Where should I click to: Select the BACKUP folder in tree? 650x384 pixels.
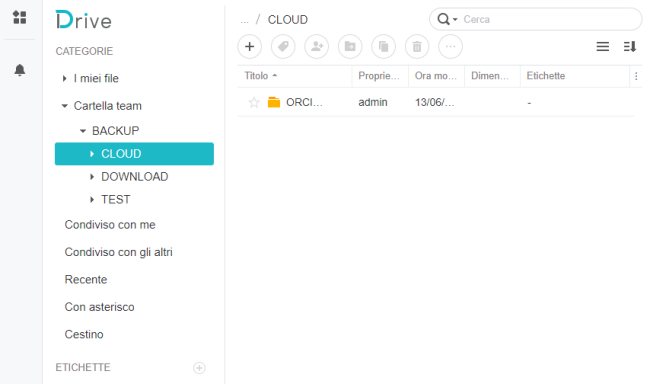(x=116, y=131)
